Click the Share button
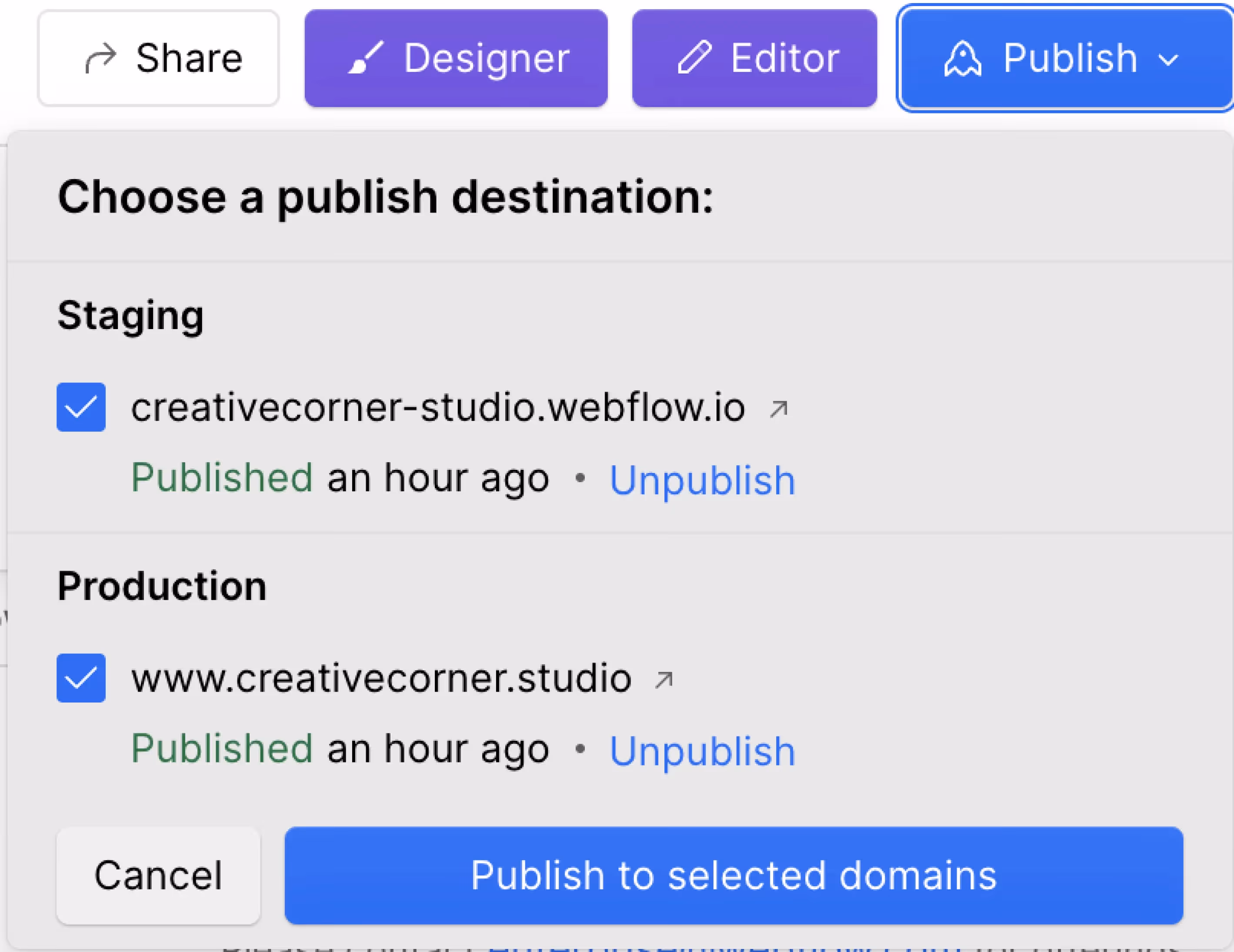This screenshot has width=1234, height=952. coord(158,58)
